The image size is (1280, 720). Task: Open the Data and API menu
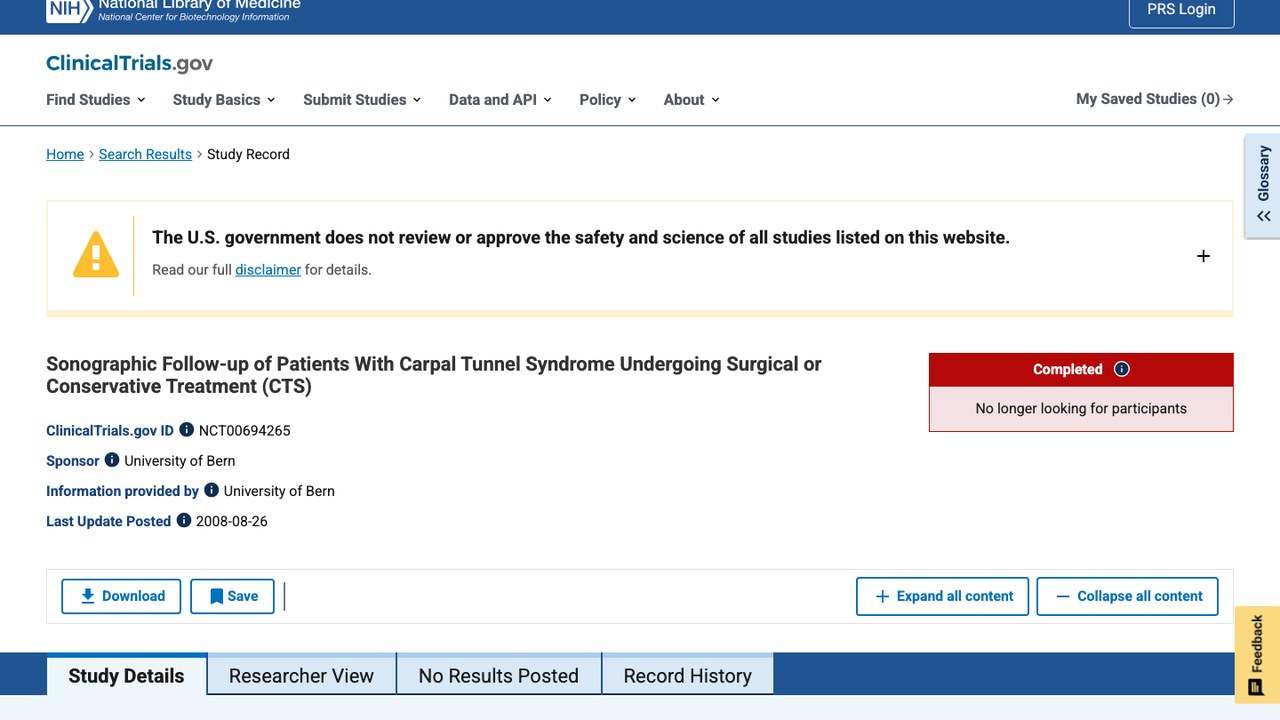pyautogui.click(x=500, y=99)
